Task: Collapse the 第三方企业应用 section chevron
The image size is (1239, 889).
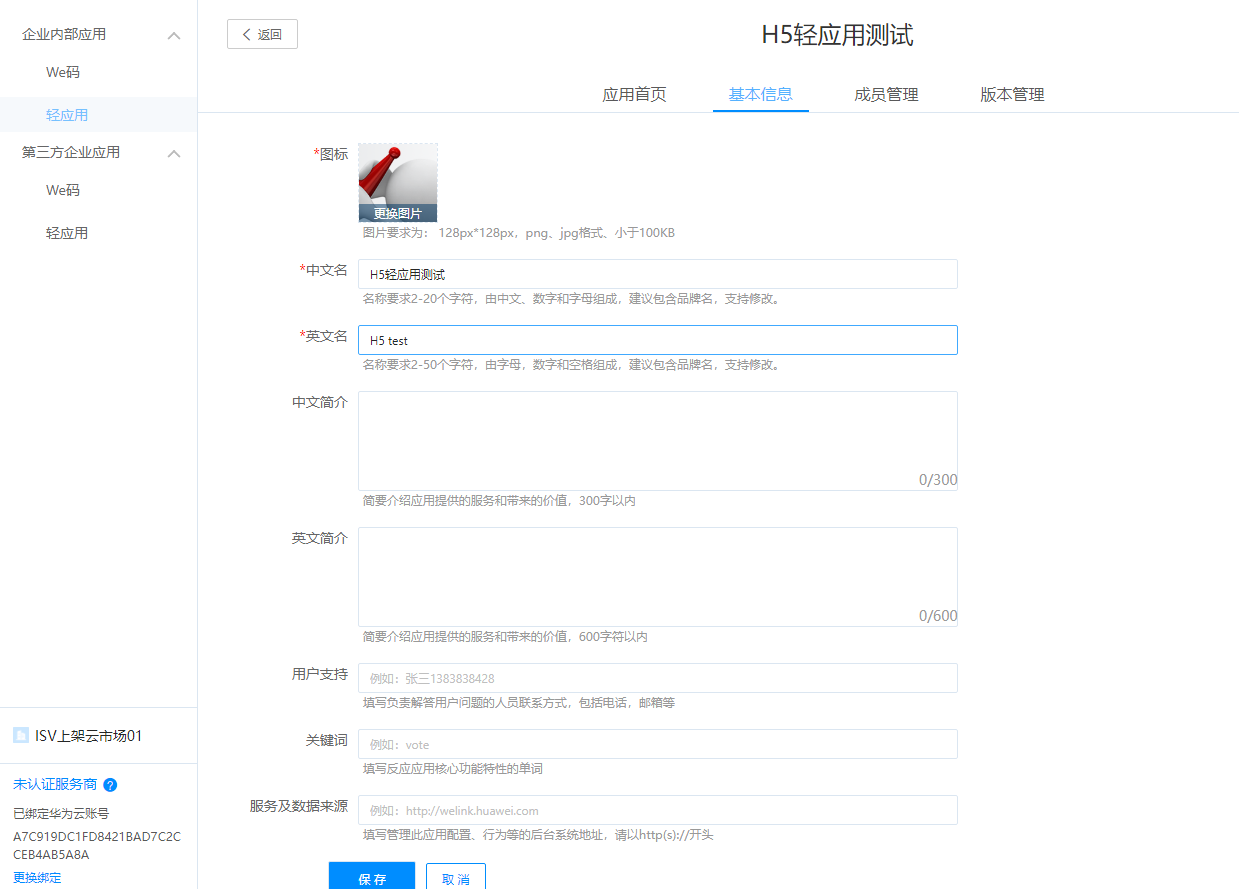Action: point(174,152)
